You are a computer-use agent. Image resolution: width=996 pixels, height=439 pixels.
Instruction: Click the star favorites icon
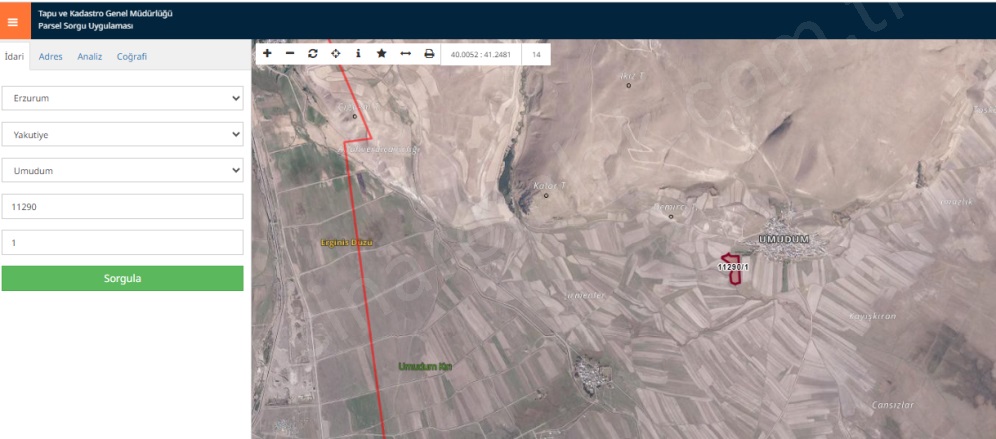(x=381, y=53)
